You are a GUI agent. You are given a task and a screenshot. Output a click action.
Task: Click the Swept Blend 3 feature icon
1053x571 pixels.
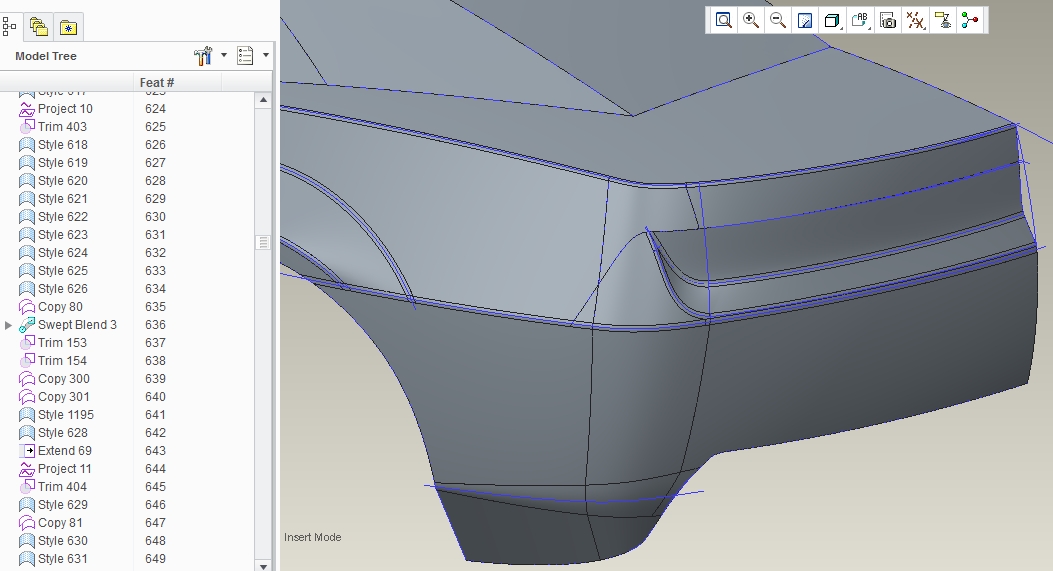point(27,325)
